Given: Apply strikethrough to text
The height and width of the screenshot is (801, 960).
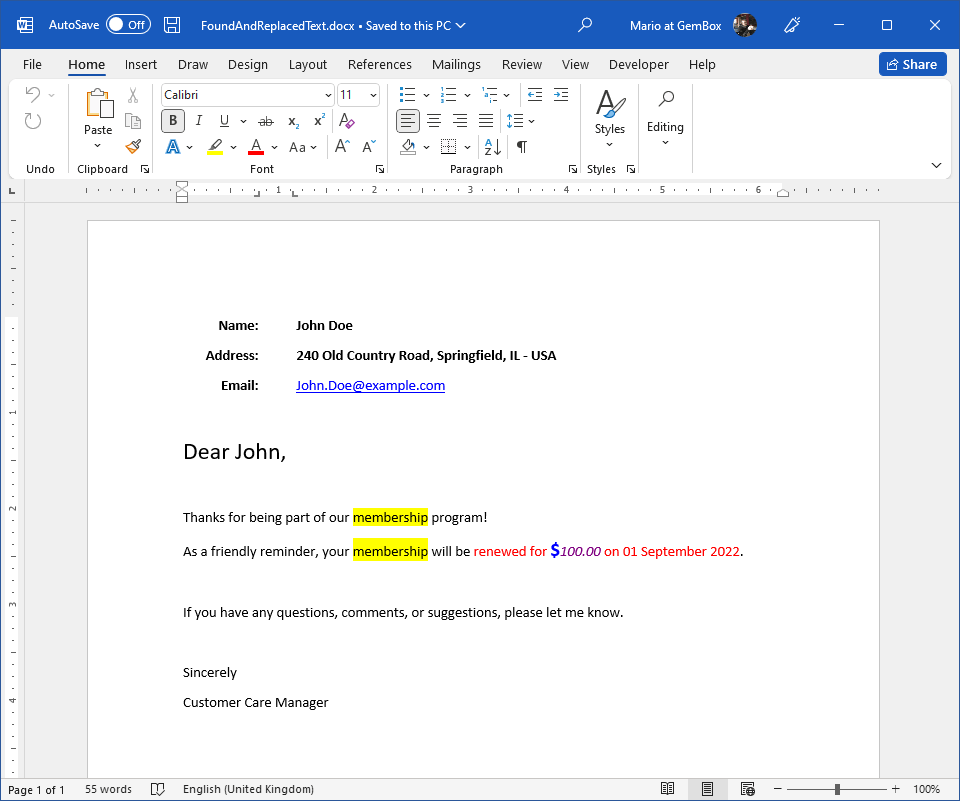Looking at the screenshot, I should [265, 121].
